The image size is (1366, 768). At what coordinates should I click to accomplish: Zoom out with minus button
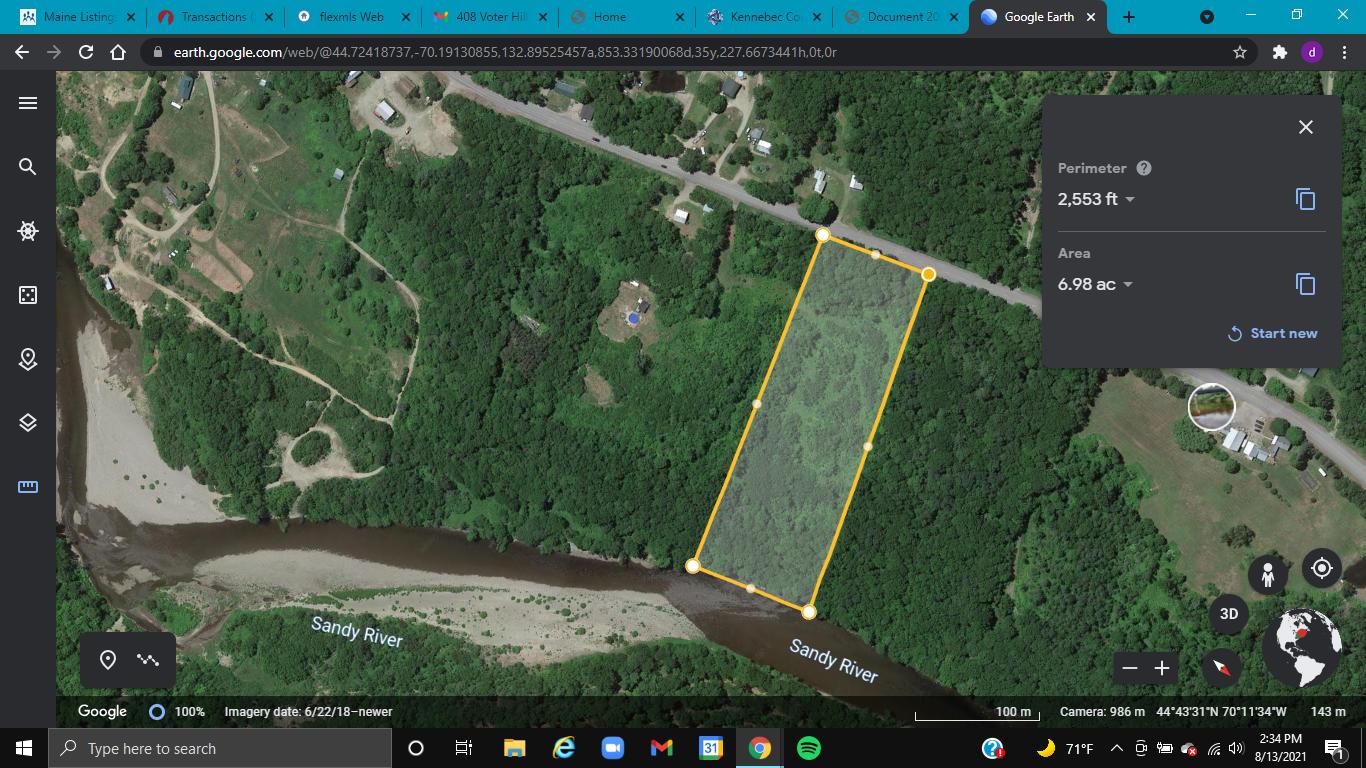coord(1130,668)
